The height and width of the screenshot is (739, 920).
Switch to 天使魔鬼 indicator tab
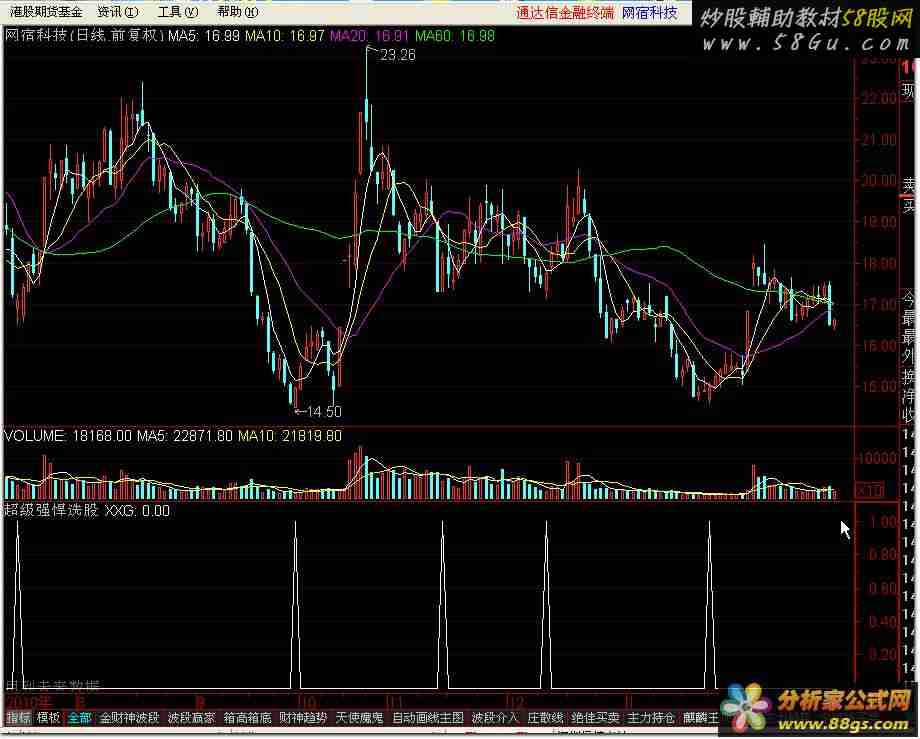[x=359, y=717]
